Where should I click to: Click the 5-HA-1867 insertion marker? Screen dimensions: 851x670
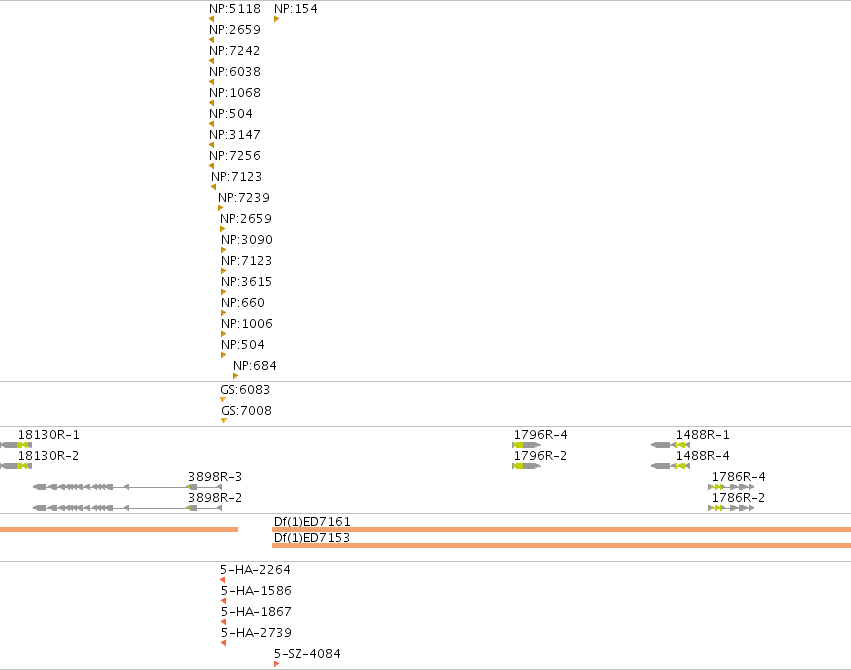click(x=224, y=623)
